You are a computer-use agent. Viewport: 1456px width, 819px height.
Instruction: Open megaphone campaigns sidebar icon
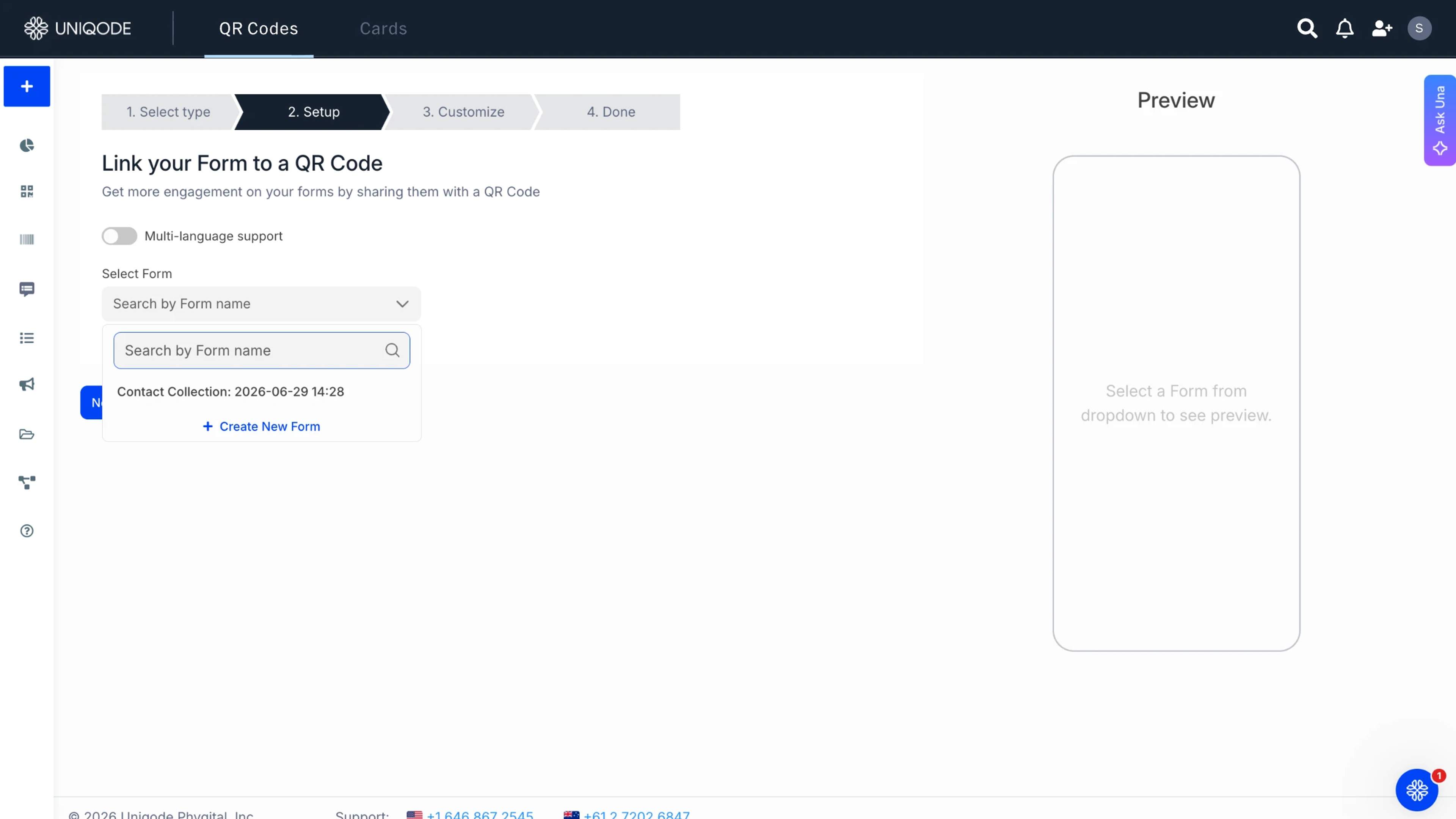coord(27,385)
